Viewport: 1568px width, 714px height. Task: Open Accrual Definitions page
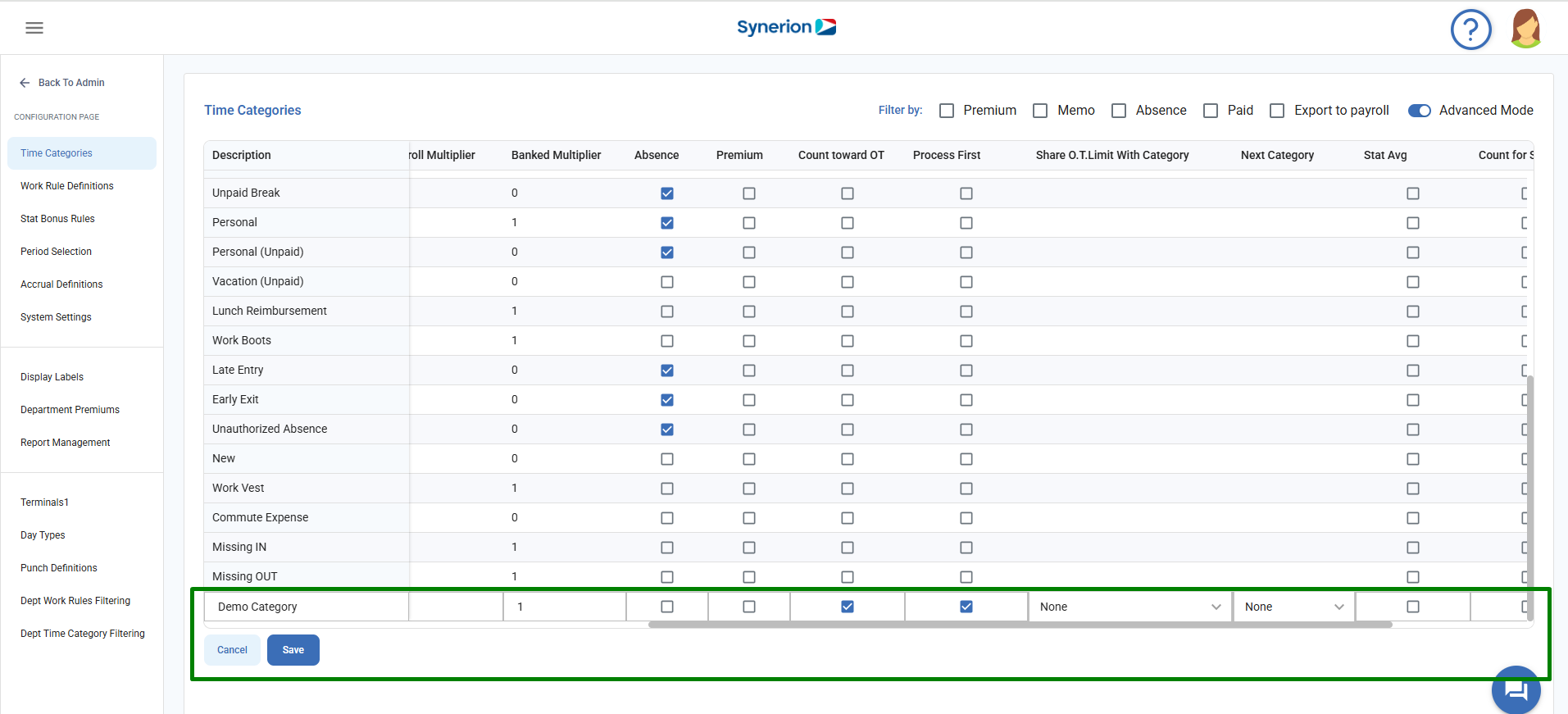[x=61, y=284]
